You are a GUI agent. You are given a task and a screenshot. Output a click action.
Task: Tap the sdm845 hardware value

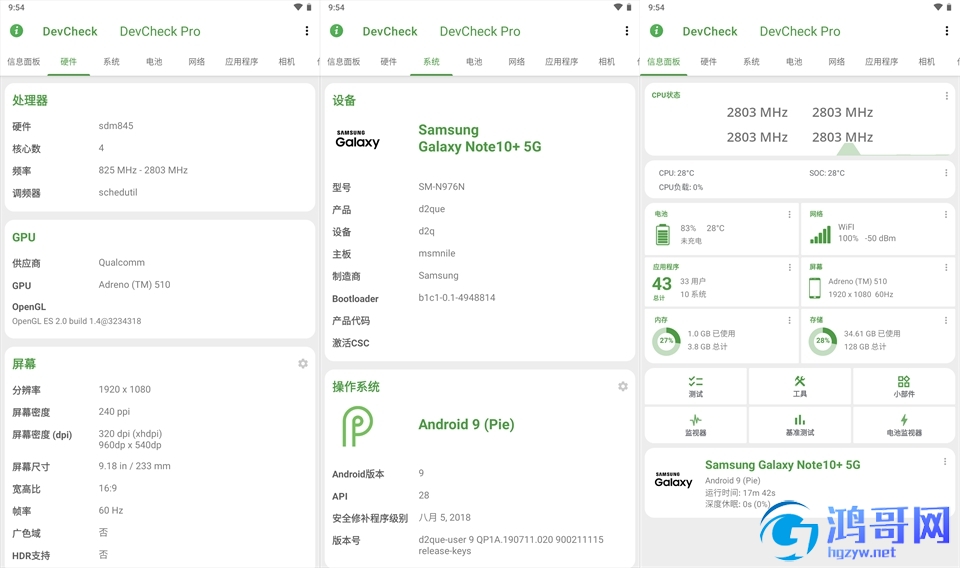click(116, 125)
